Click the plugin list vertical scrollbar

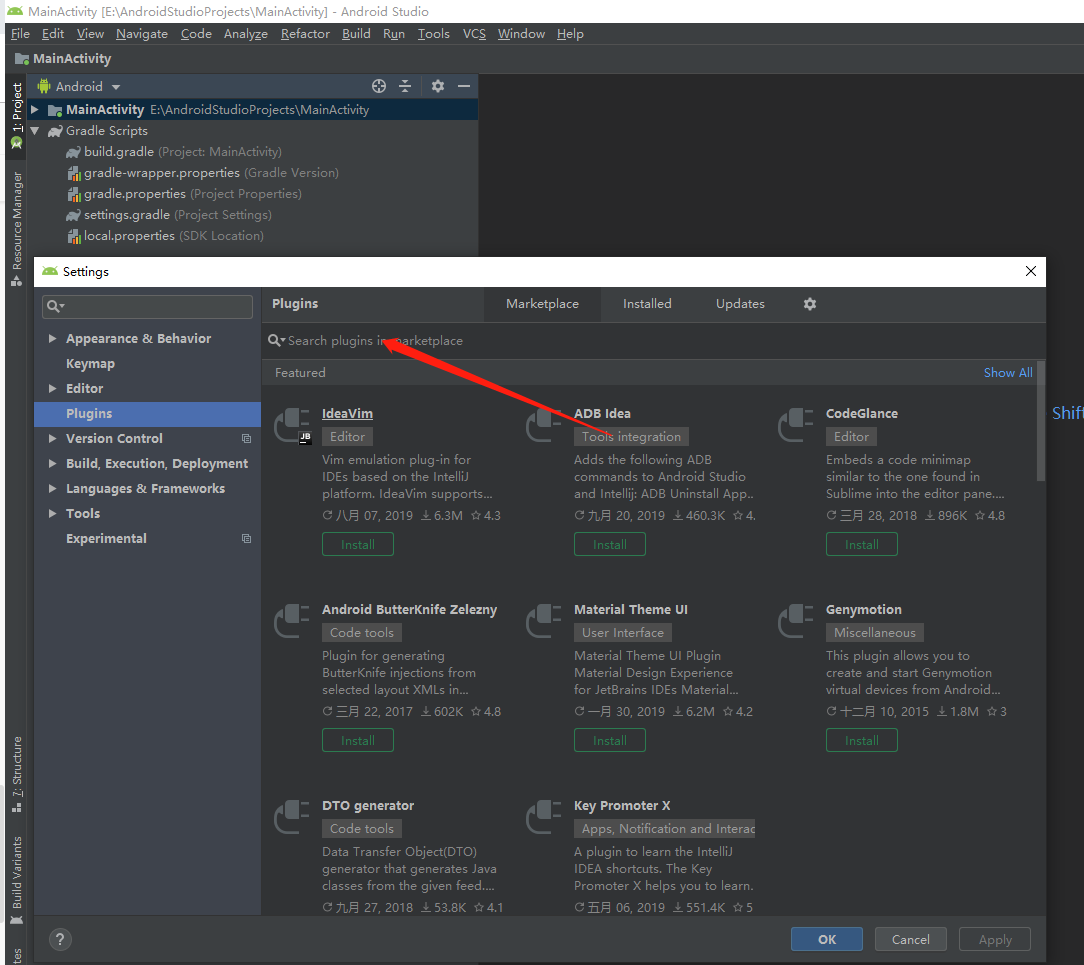point(1041,420)
